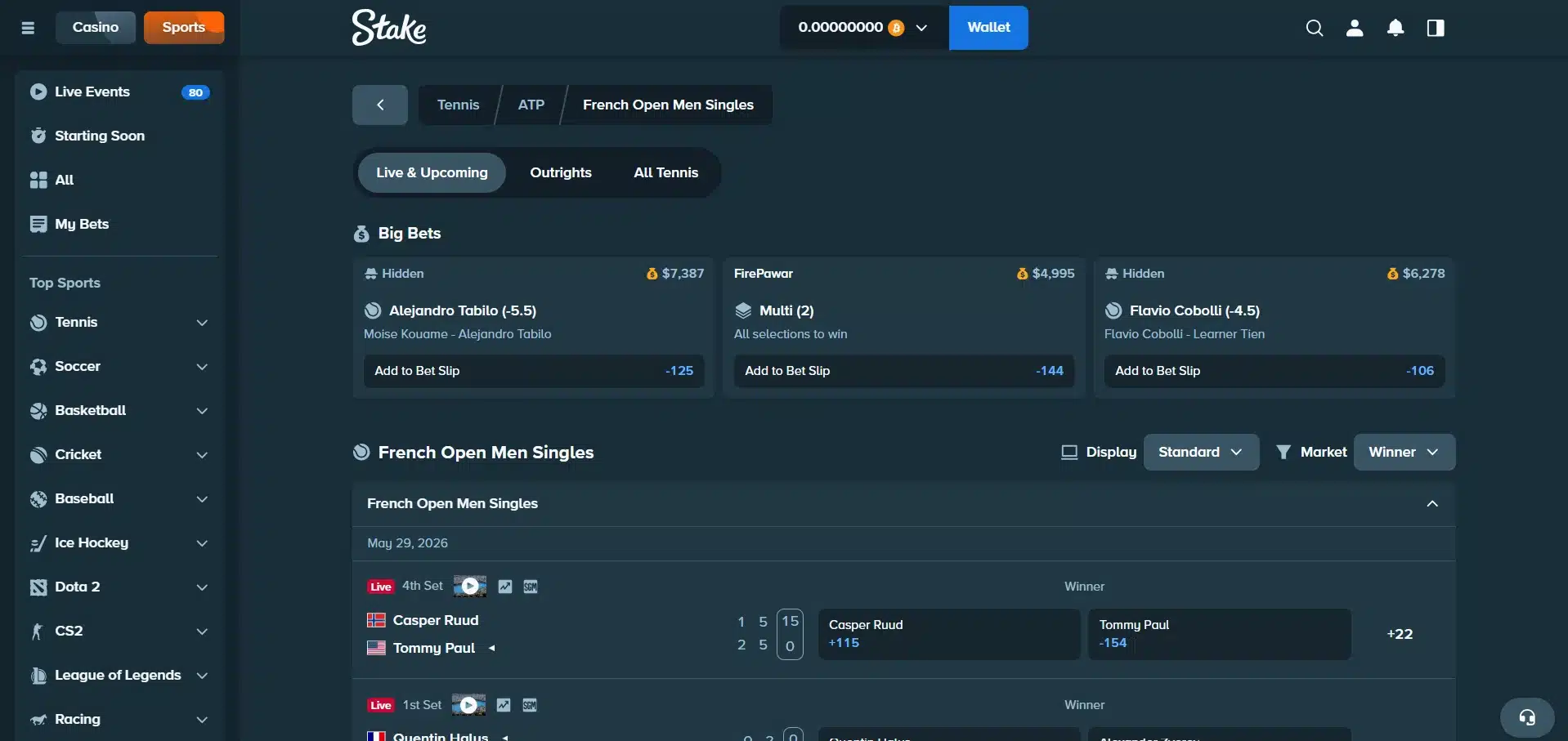Image resolution: width=1568 pixels, height=741 pixels.
Task: Open live stream video for Ruud vs Paul
Action: (x=470, y=586)
